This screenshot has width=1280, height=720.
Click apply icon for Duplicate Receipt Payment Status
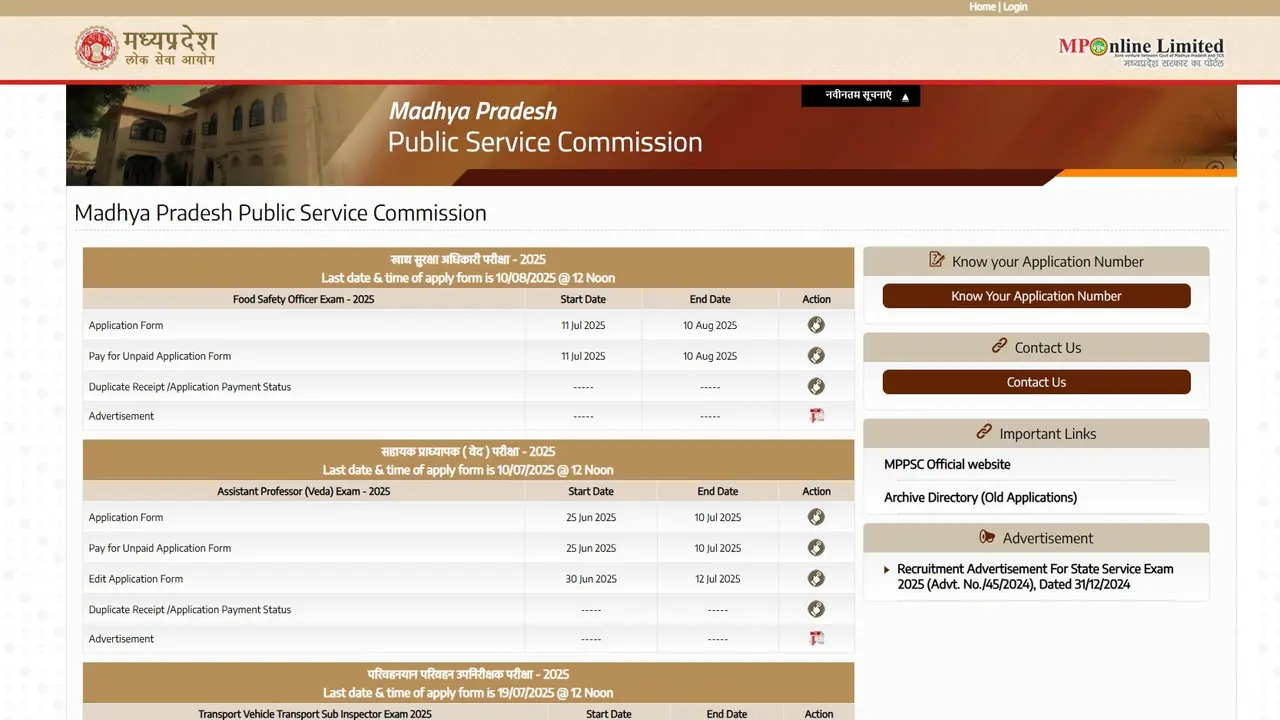[816, 386]
